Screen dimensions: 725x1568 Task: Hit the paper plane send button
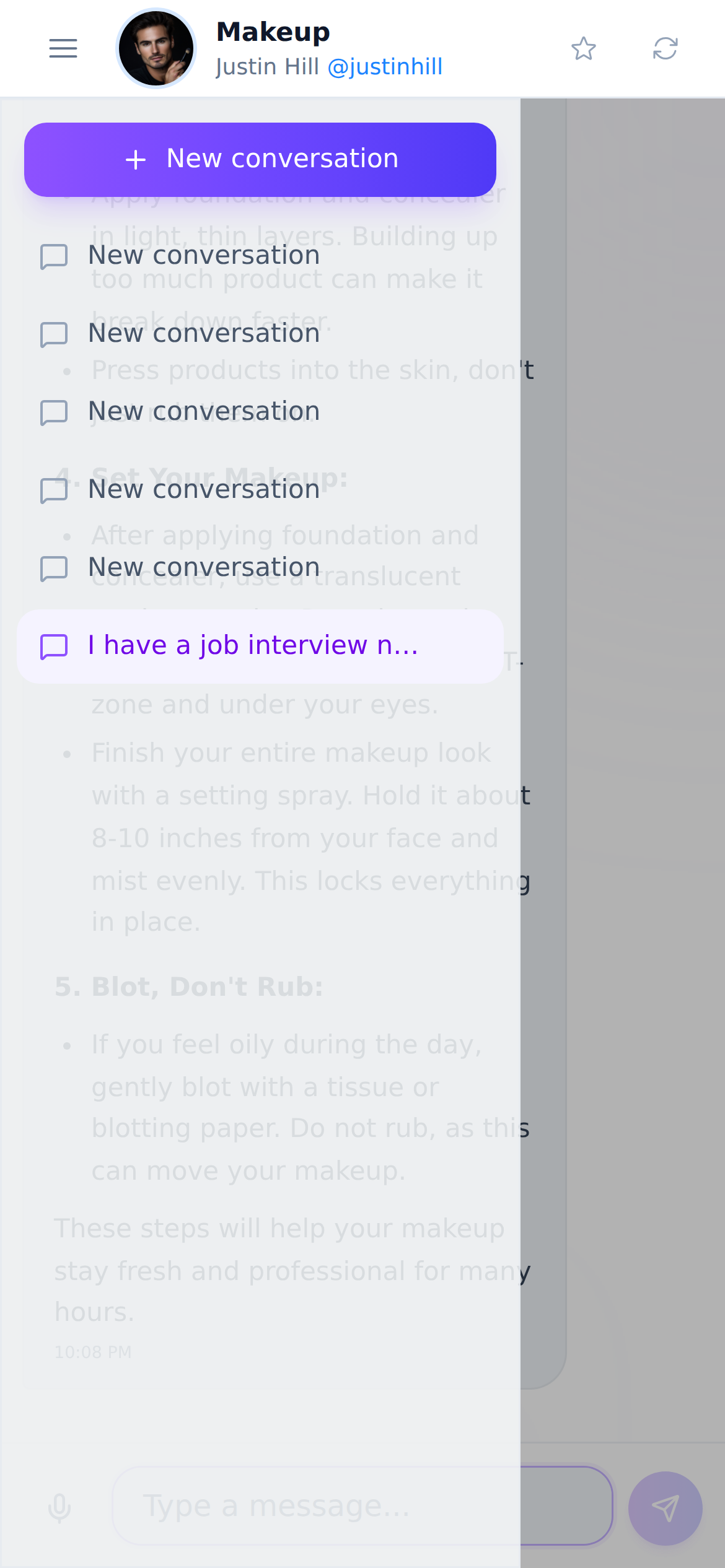pos(666,1508)
